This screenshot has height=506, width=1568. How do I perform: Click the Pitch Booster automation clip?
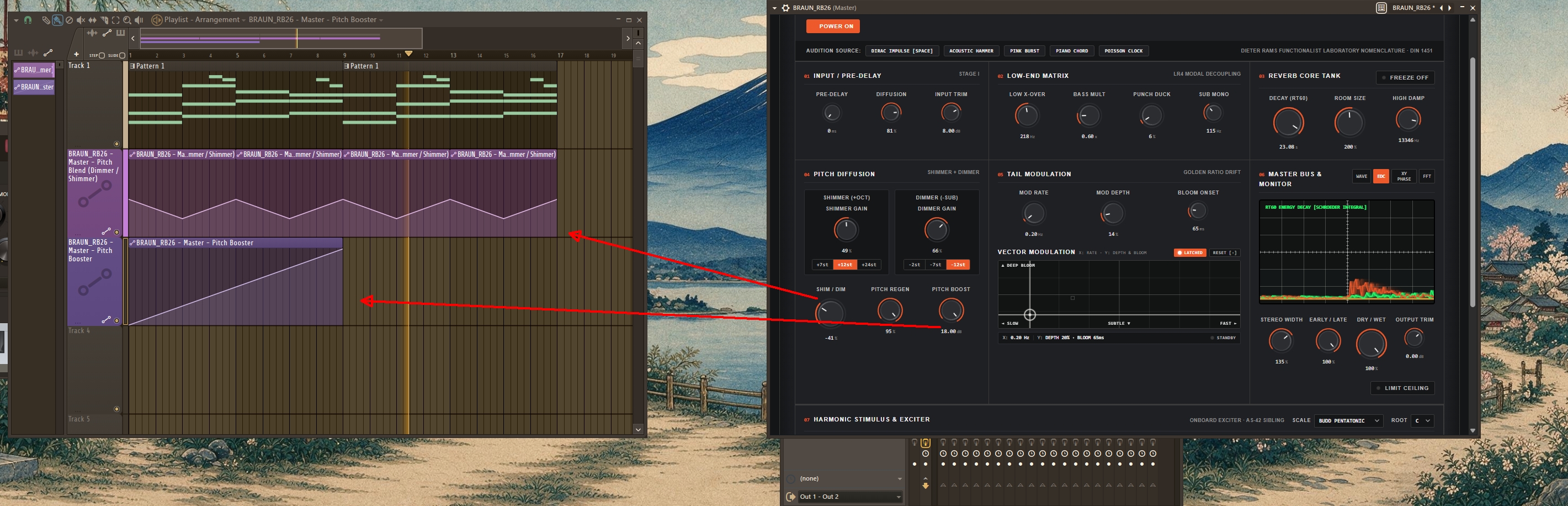pos(236,281)
